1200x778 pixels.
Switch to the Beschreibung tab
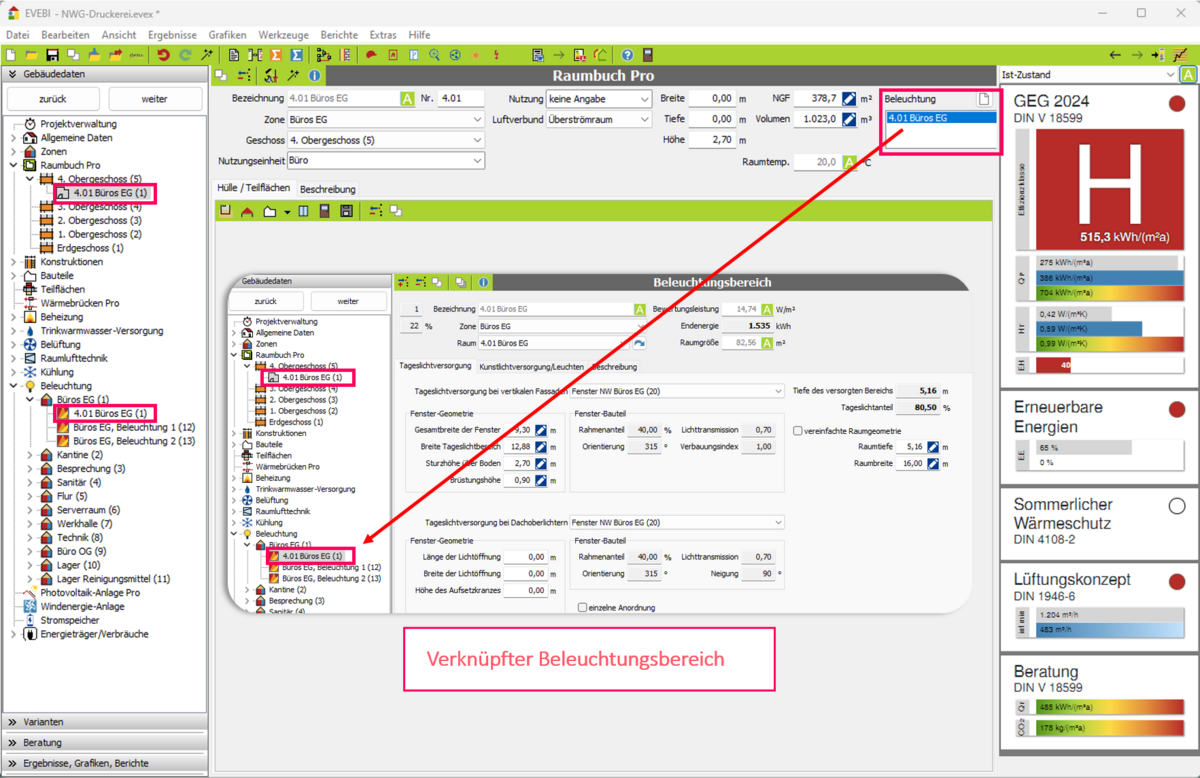point(328,188)
